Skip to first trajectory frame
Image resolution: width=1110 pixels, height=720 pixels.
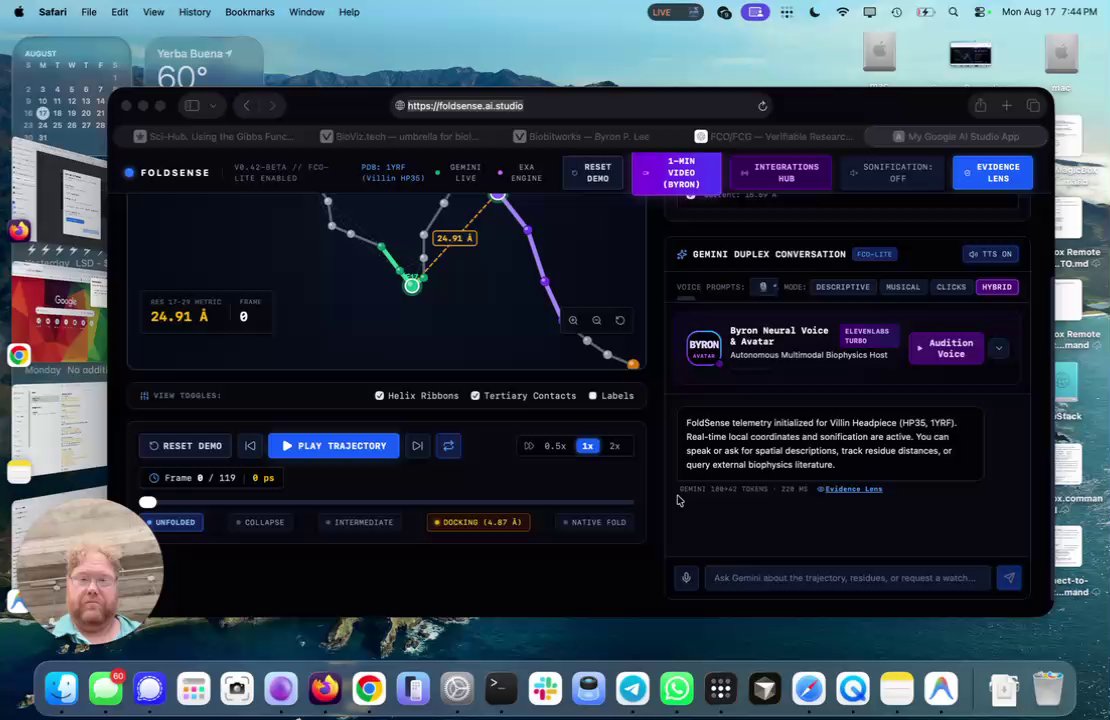(x=250, y=446)
